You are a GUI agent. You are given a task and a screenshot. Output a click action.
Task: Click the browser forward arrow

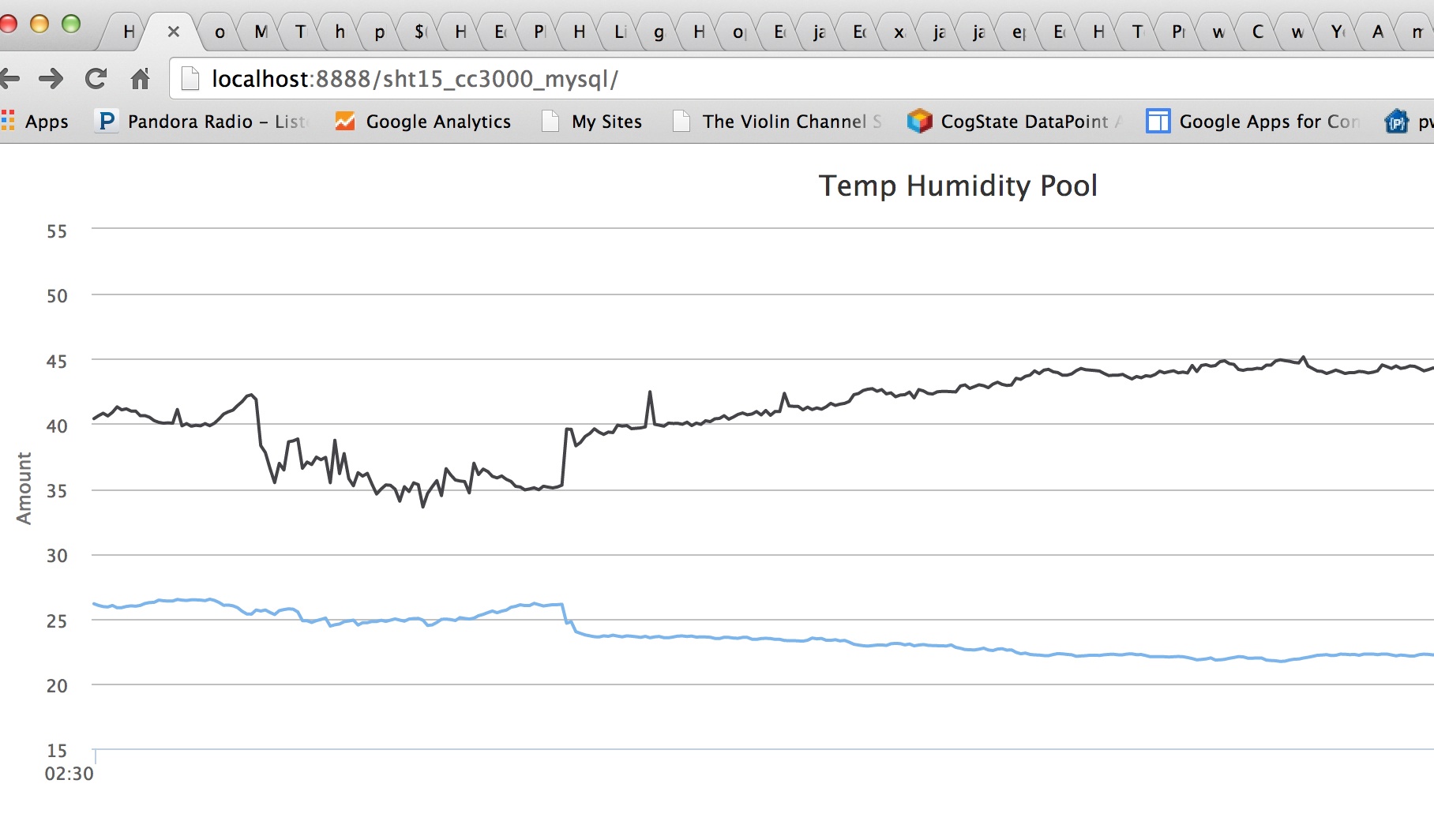pyautogui.click(x=51, y=79)
